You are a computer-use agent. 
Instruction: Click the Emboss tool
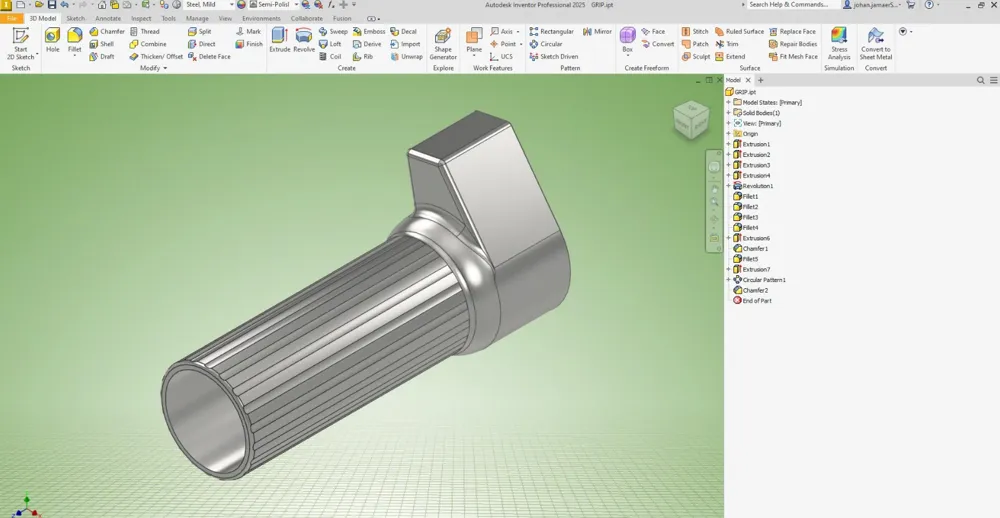(369, 31)
